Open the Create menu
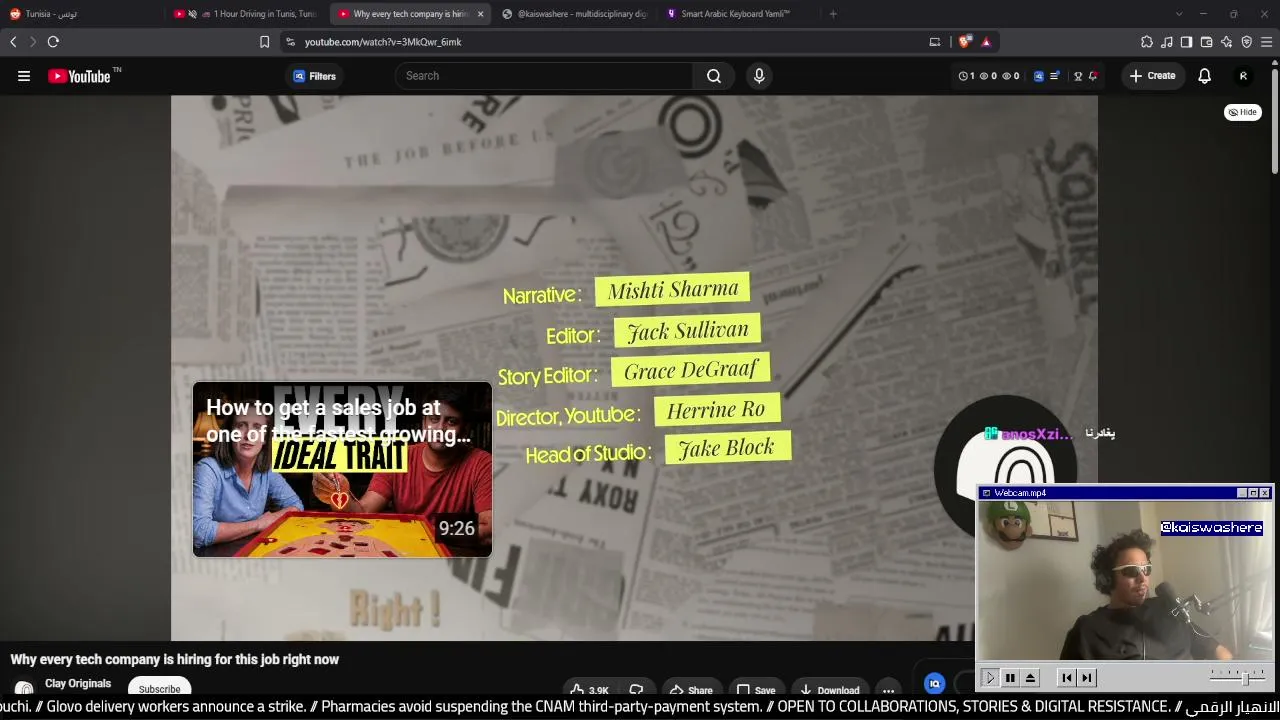Viewport: 1280px width, 720px height. pos(1152,76)
